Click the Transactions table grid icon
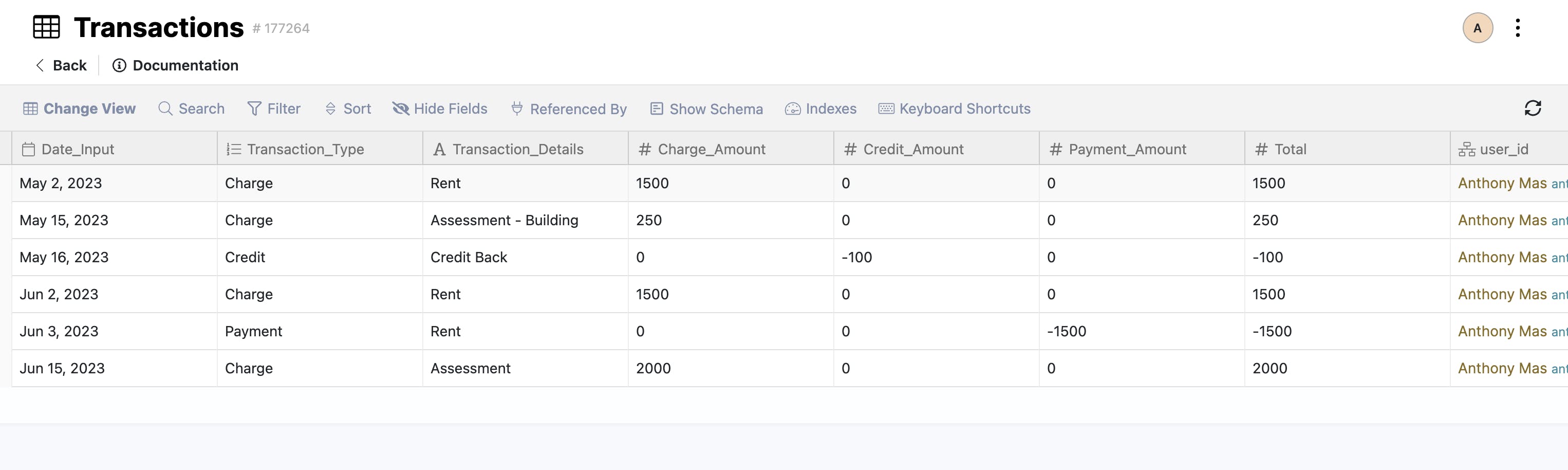Screen dimensions: 1568x470 point(46,27)
